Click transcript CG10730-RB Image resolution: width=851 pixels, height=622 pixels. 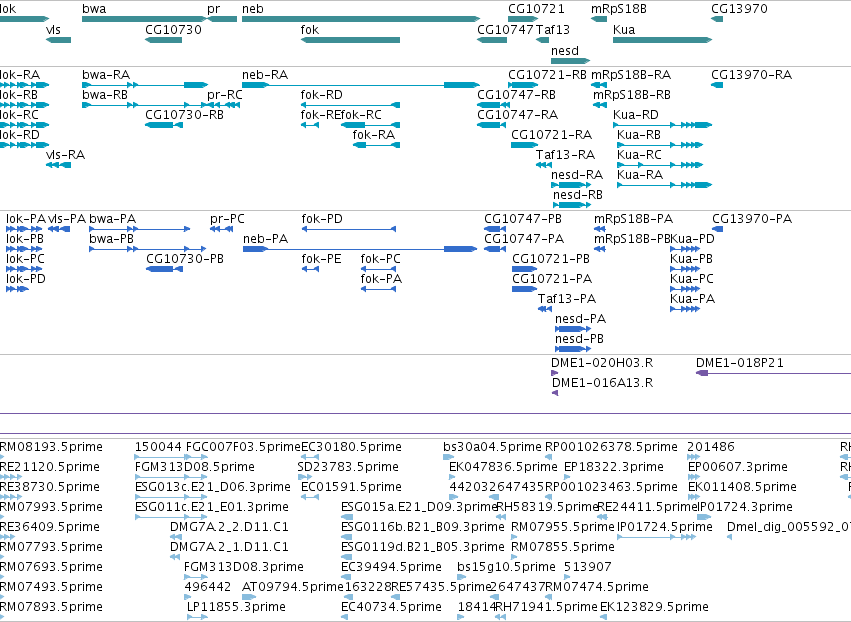[x=164, y=125]
